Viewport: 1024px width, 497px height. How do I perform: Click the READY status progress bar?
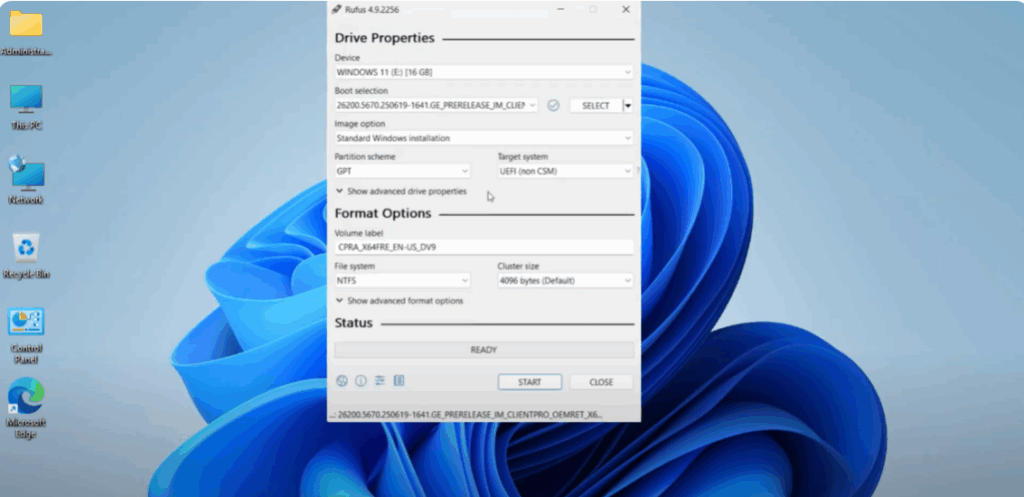click(x=484, y=350)
